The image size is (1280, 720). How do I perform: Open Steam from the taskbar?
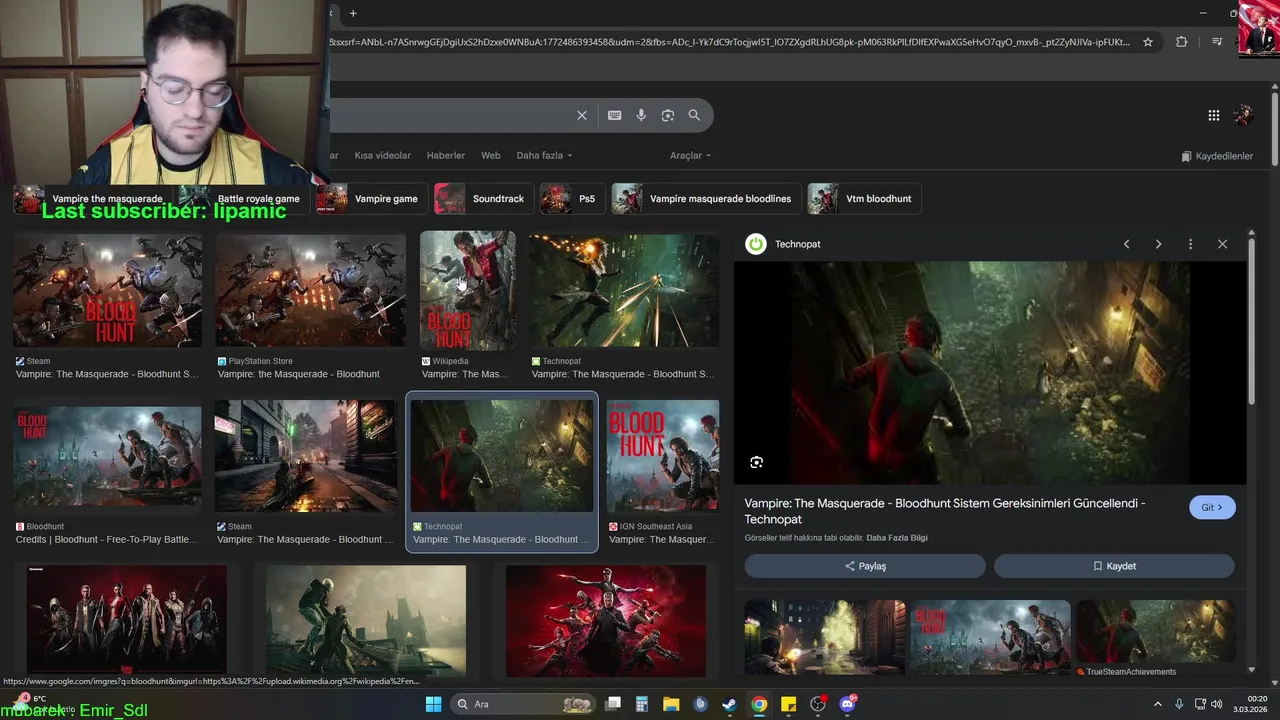point(729,704)
